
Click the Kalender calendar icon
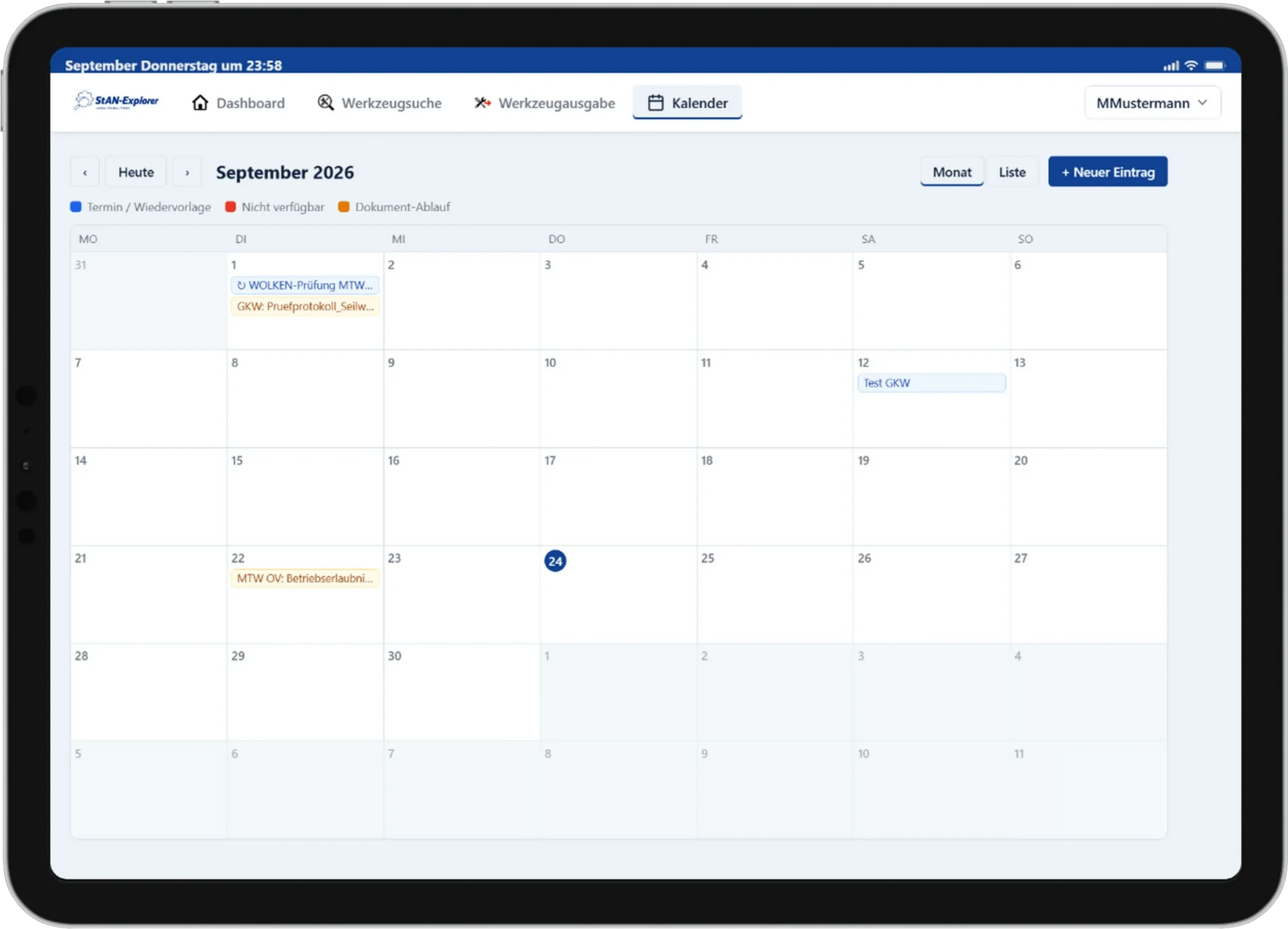[656, 103]
